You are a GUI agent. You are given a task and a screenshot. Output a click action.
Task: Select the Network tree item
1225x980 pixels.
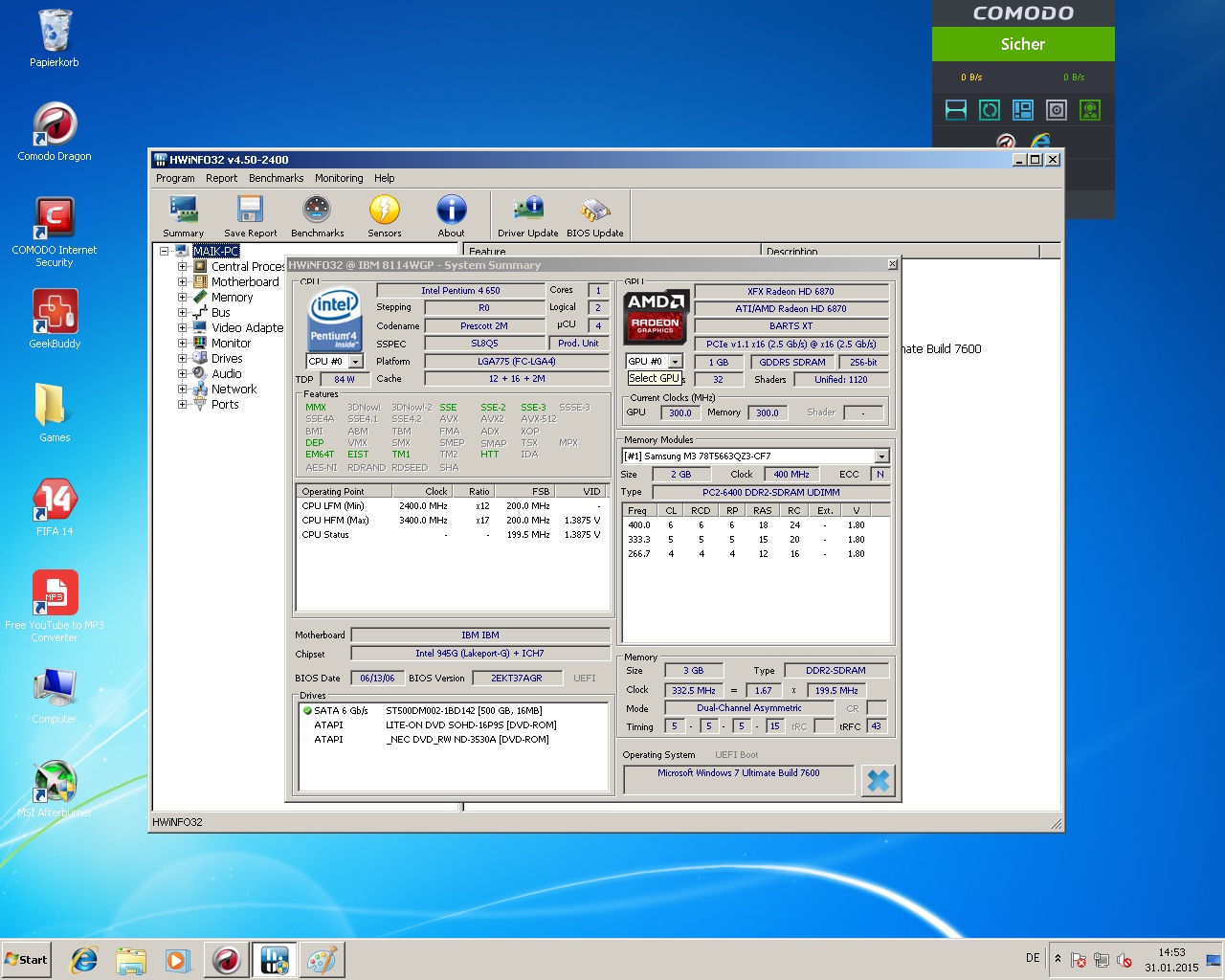[234, 390]
